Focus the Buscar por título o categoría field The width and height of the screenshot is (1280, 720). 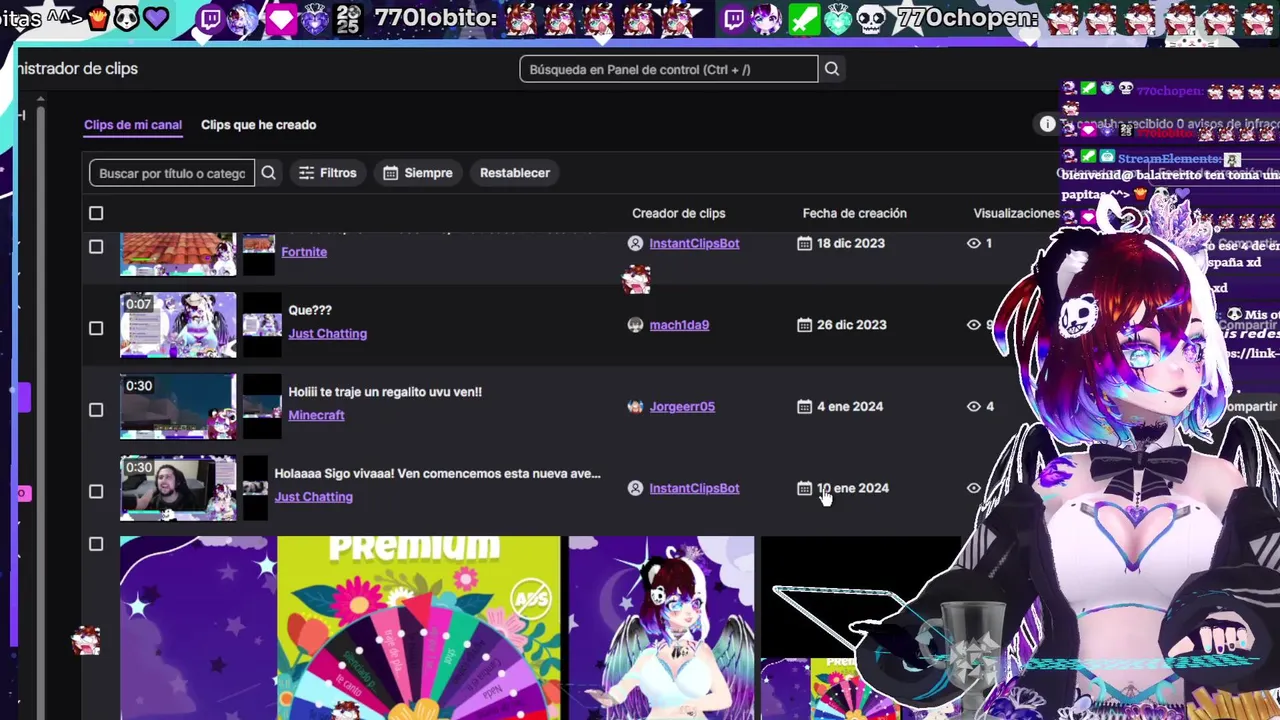coord(172,173)
